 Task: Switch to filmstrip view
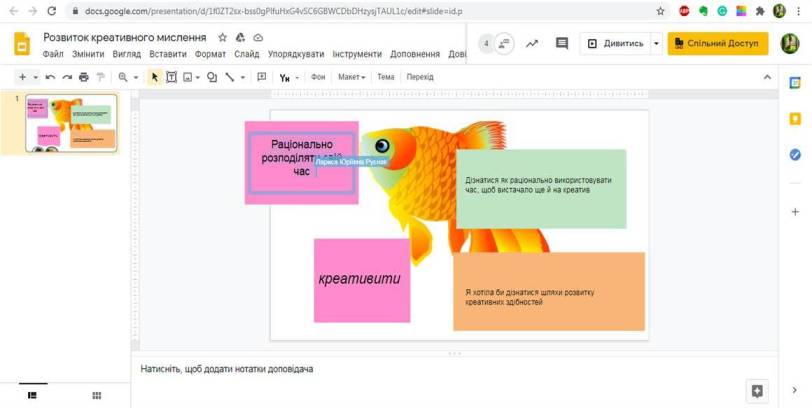click(x=33, y=396)
